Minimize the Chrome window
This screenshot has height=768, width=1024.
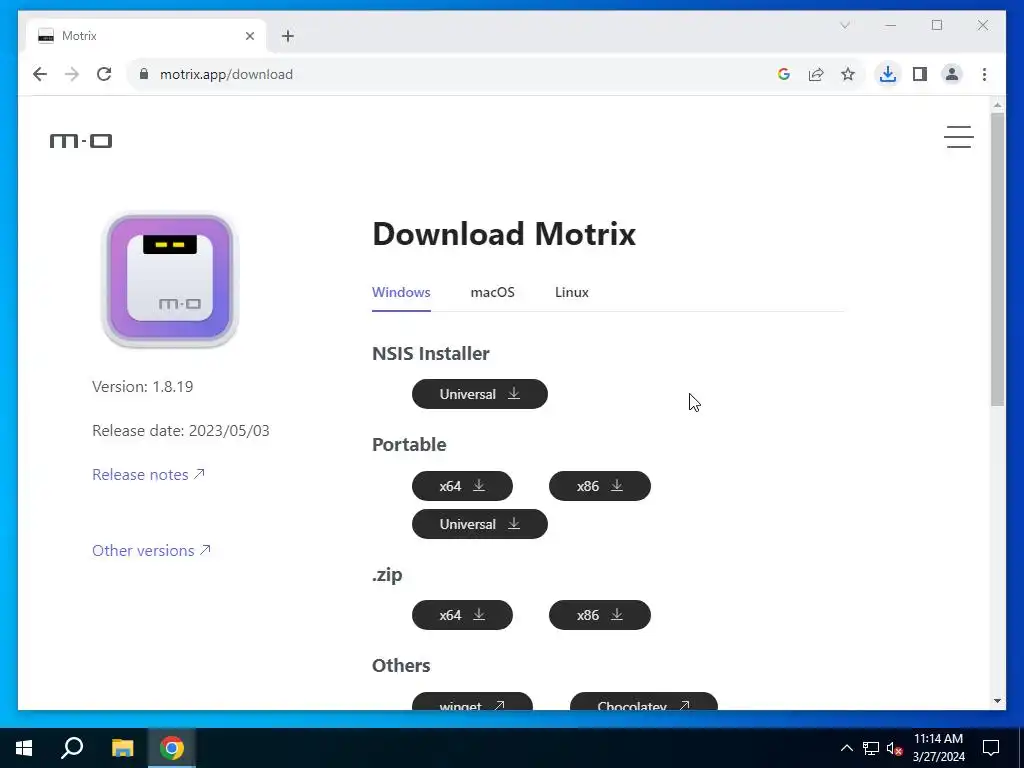pos(891,25)
